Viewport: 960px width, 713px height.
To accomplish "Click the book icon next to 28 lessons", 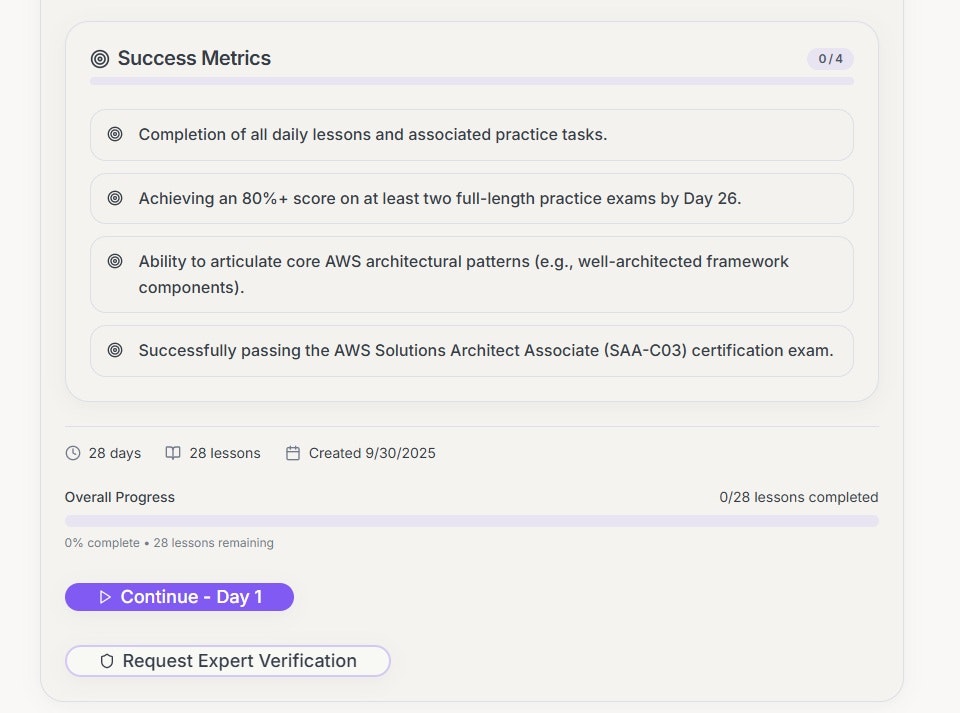I will coord(173,453).
